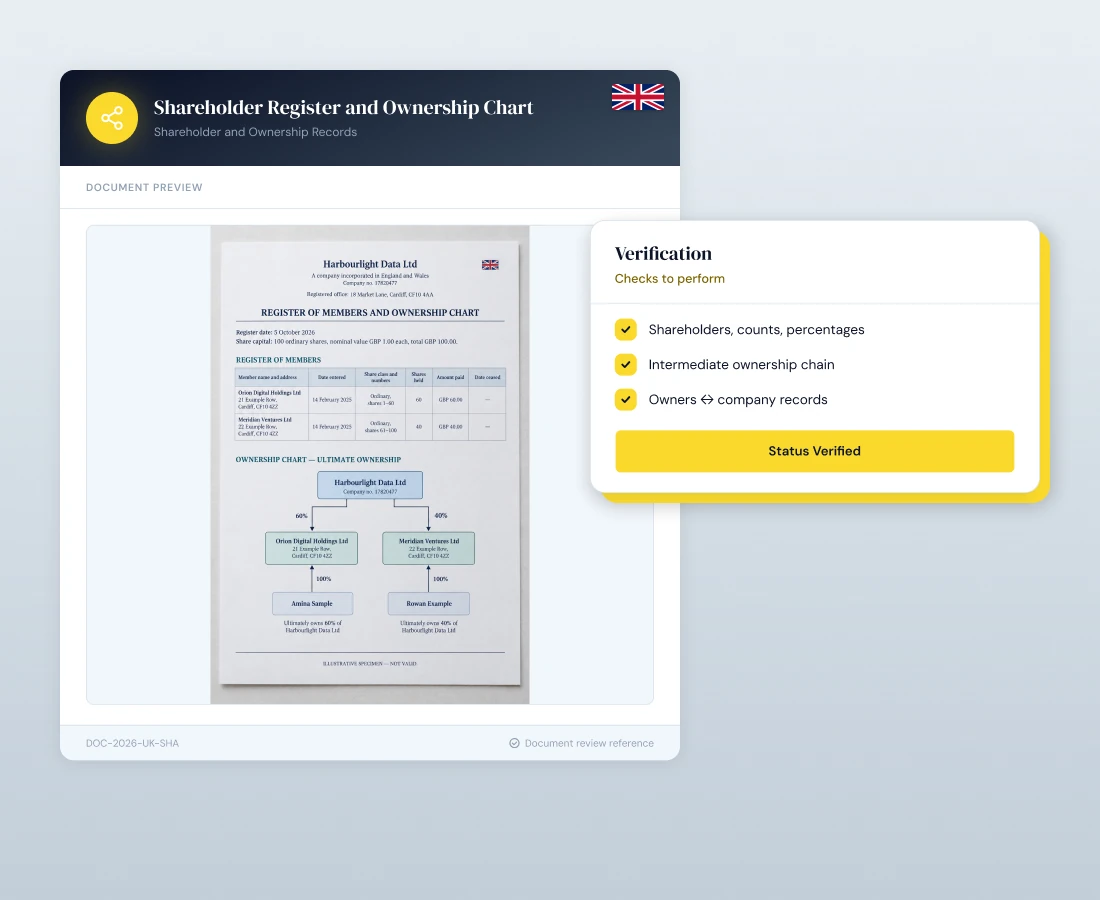This screenshot has width=1100, height=900.
Task: Click OWNERSHIP CHART — ULTIMATE OWNERSHIP heading
Action: pyautogui.click(x=318, y=459)
